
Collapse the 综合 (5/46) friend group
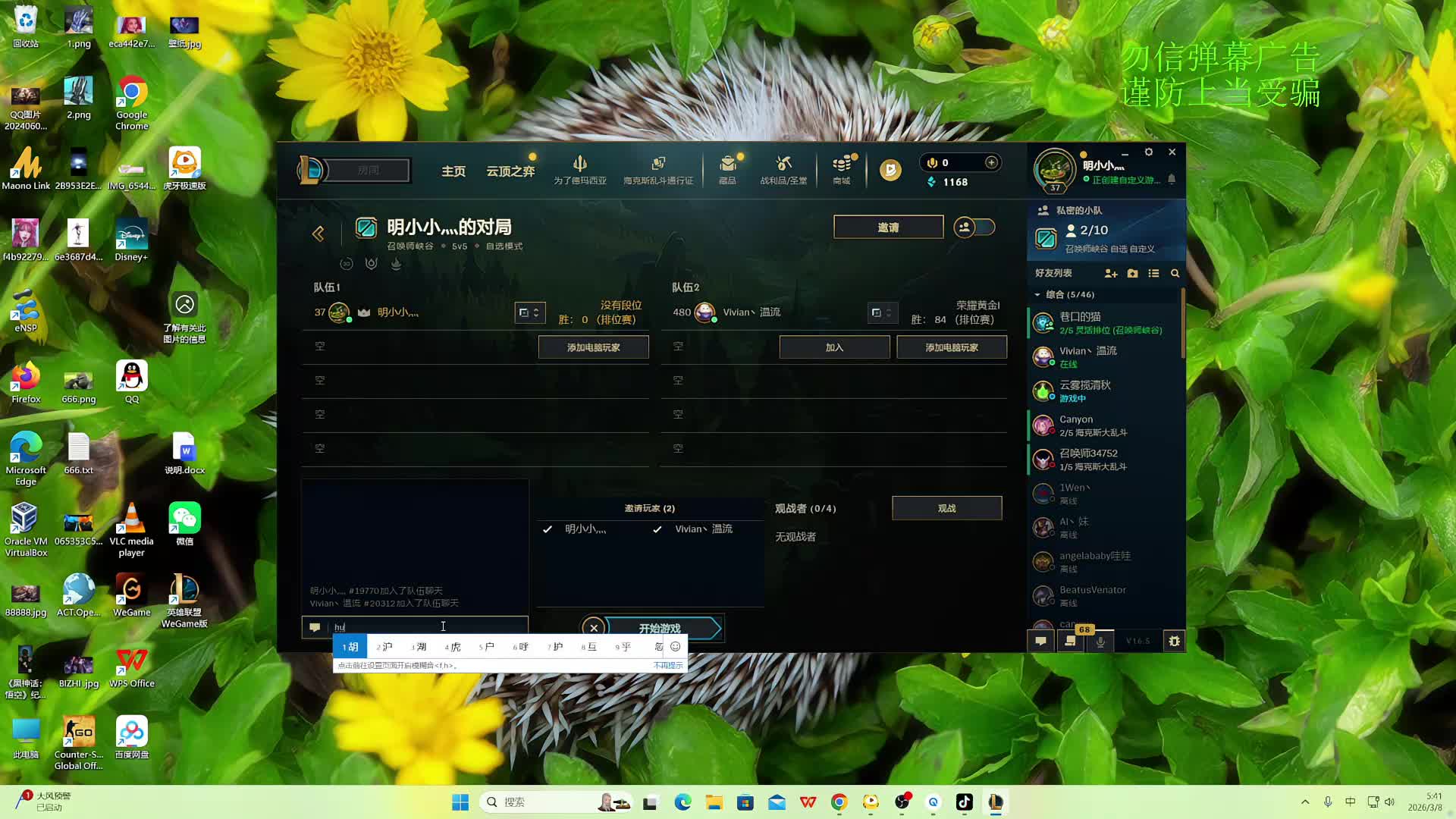1037,294
